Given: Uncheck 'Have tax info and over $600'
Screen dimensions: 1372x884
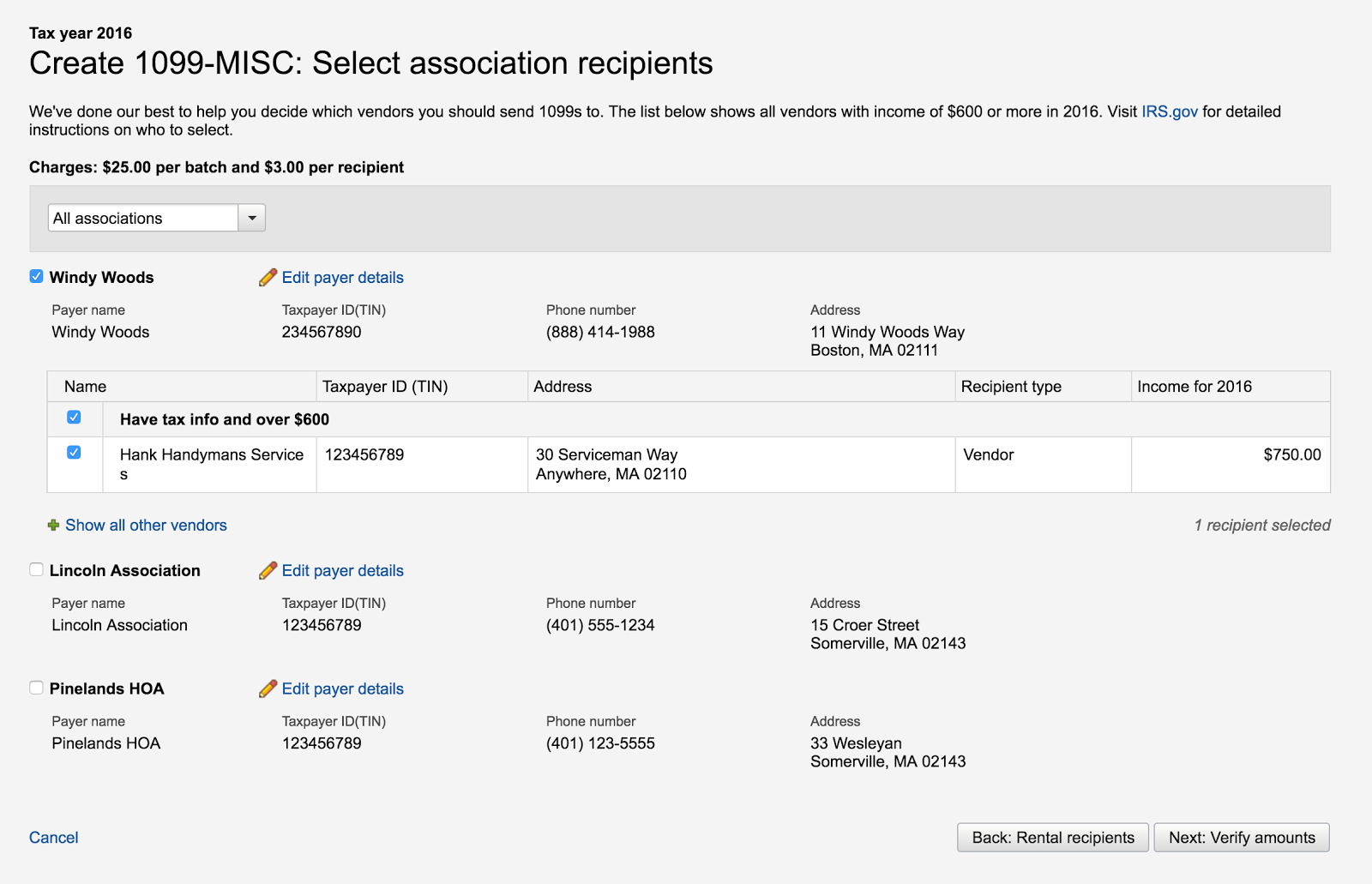Looking at the screenshot, I should 75,418.
